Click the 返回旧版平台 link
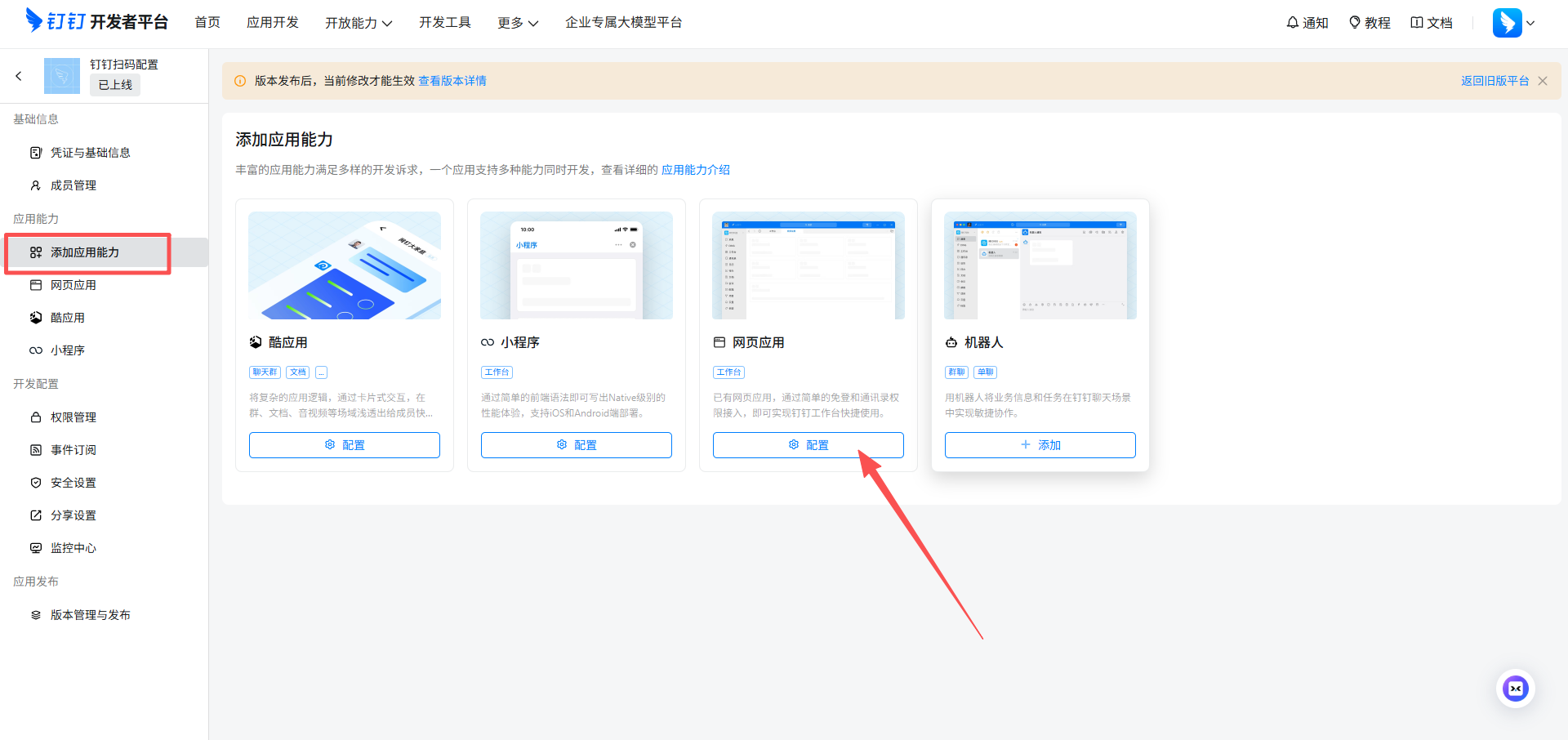The image size is (1568, 740). (x=1495, y=81)
